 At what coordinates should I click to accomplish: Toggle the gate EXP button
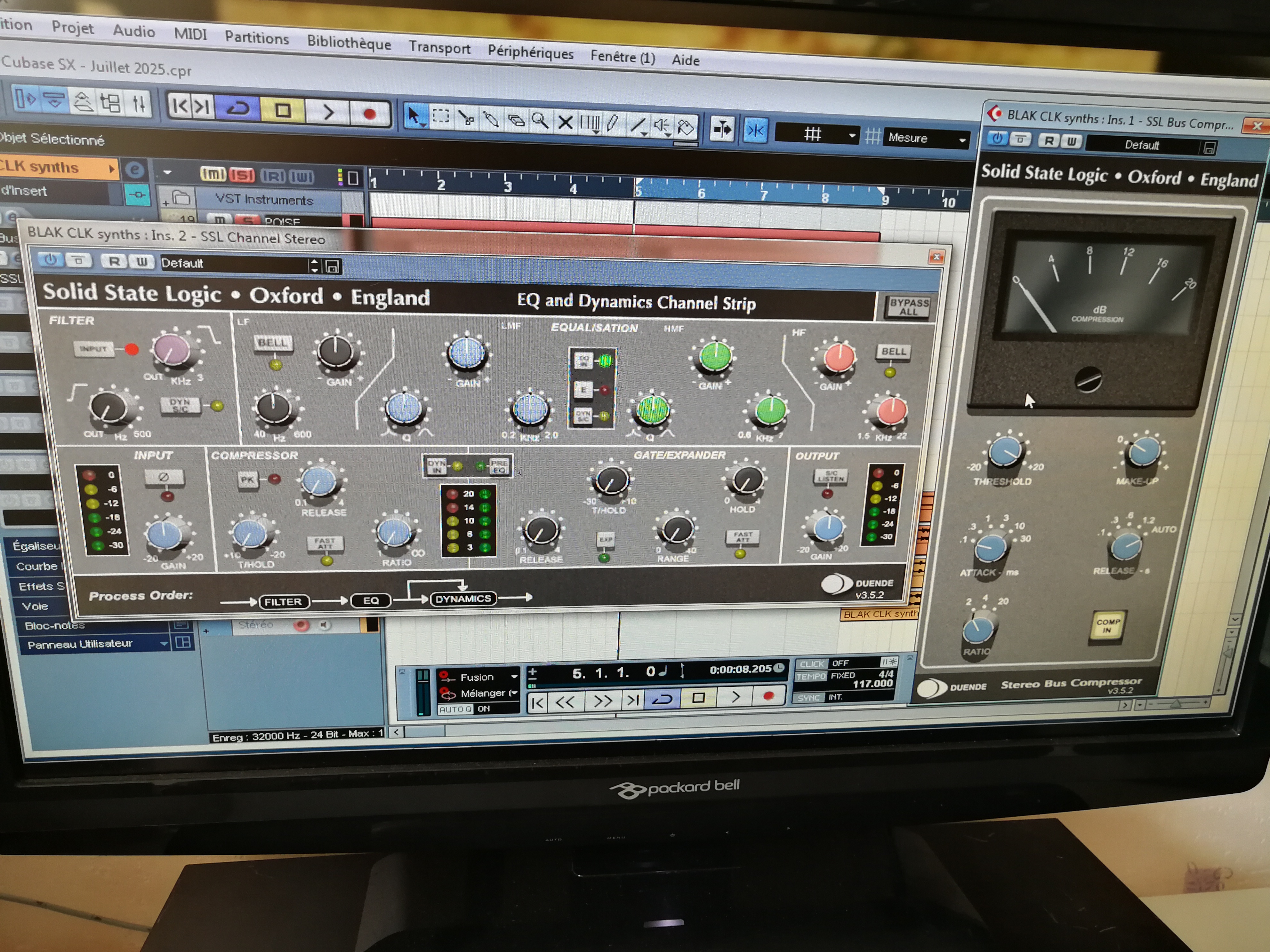[606, 539]
